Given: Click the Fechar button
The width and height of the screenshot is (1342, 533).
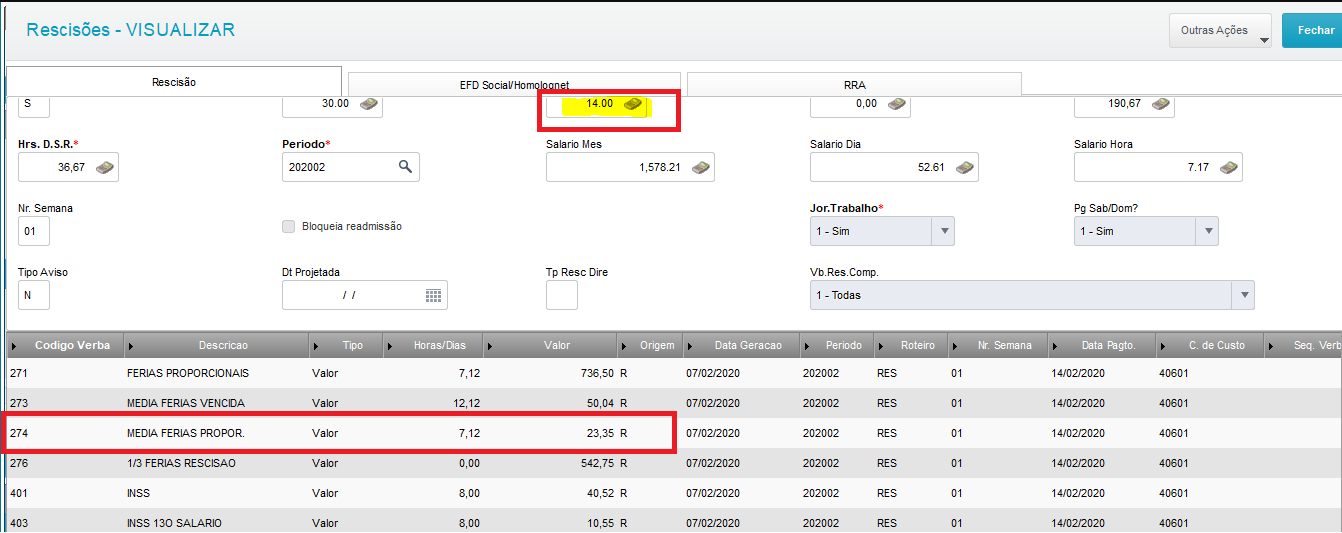Looking at the screenshot, I should 1314,31.
